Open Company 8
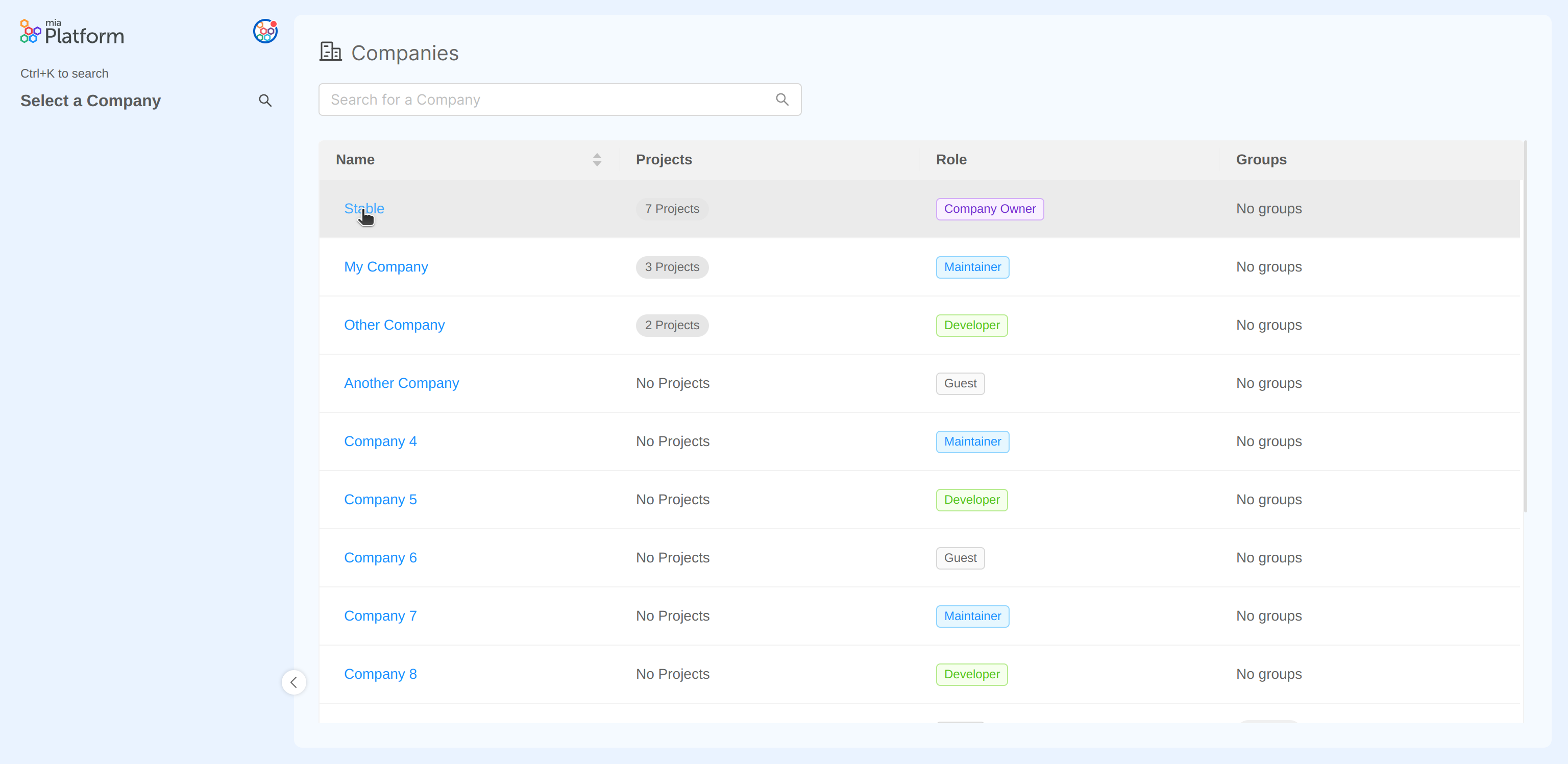1568x764 pixels. point(380,674)
